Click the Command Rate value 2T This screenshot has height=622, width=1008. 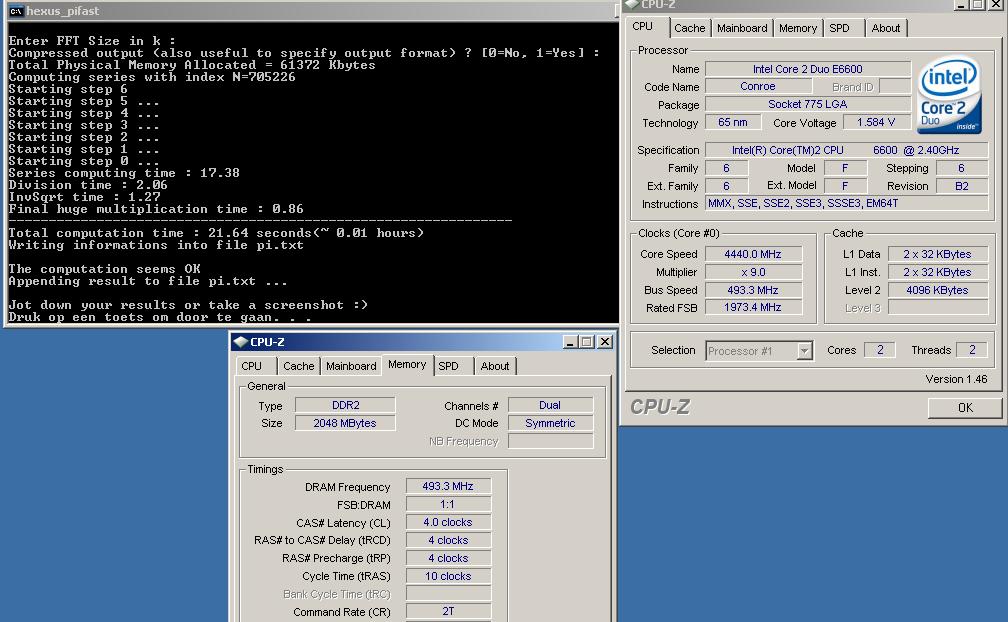tap(448, 612)
